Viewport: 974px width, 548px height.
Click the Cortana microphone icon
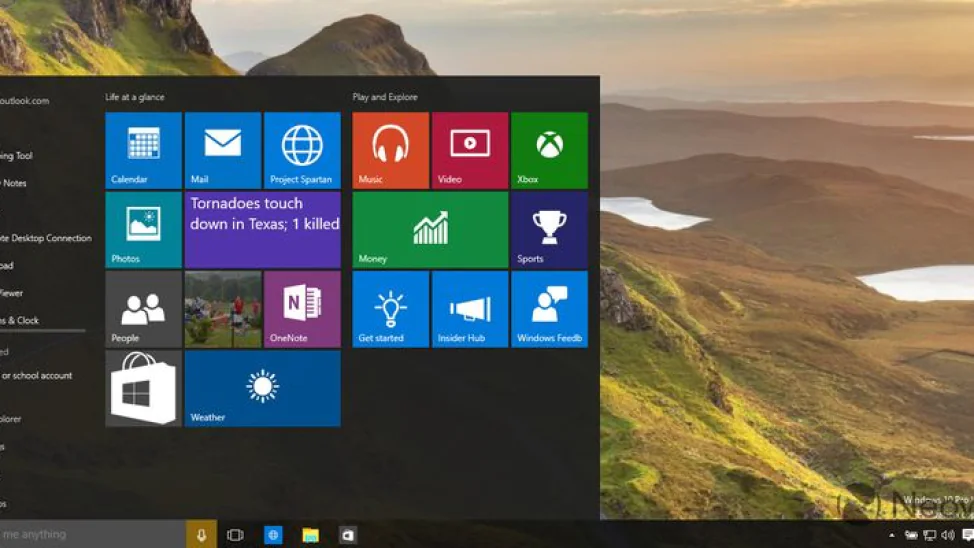(201, 534)
